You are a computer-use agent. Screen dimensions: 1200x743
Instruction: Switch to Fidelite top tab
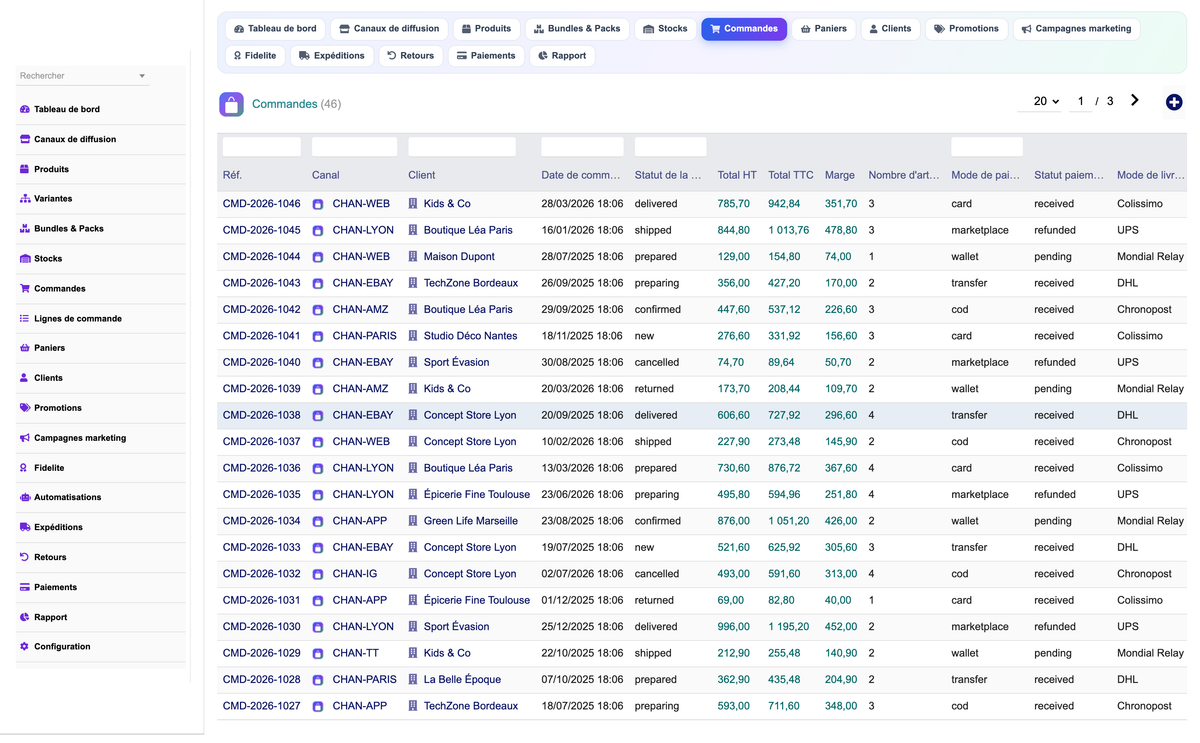pos(255,56)
